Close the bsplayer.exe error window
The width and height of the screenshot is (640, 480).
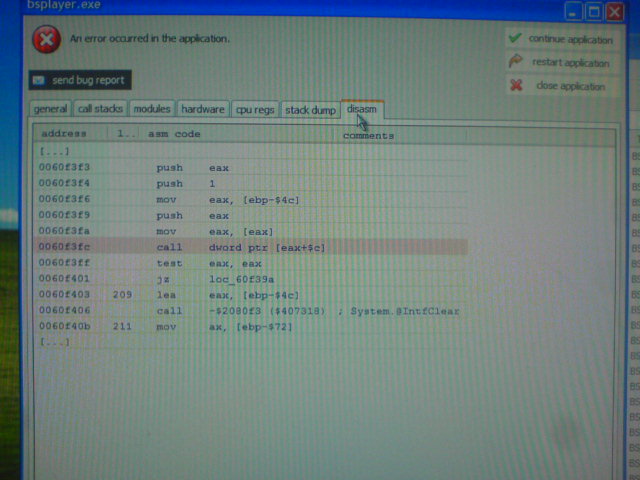(x=615, y=11)
